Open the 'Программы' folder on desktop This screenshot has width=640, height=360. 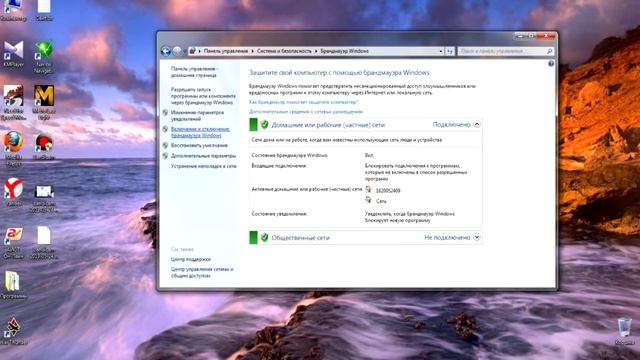tap(13, 284)
